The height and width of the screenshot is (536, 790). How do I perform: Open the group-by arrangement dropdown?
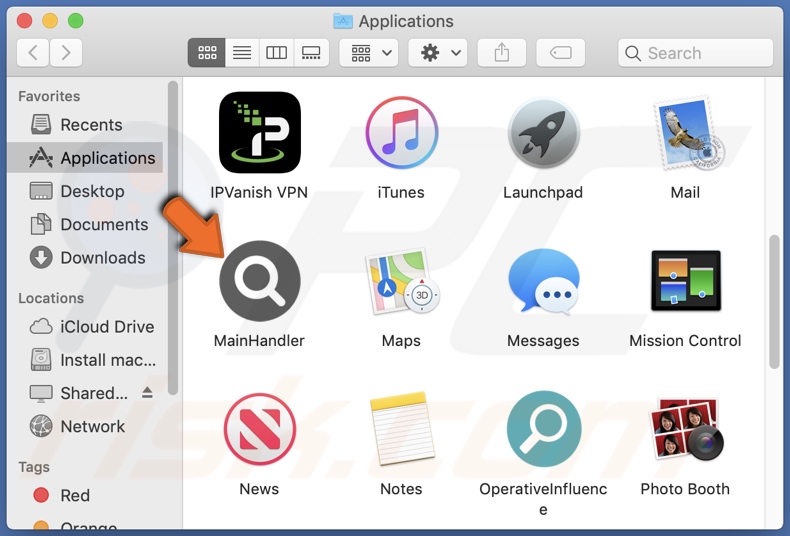point(369,52)
